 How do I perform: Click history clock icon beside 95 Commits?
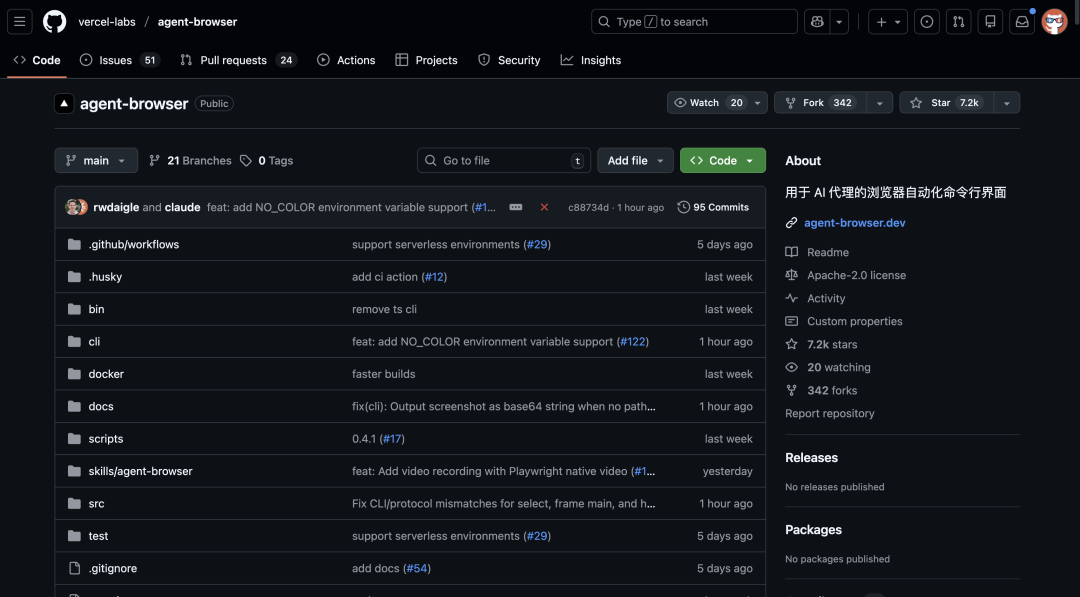683,207
